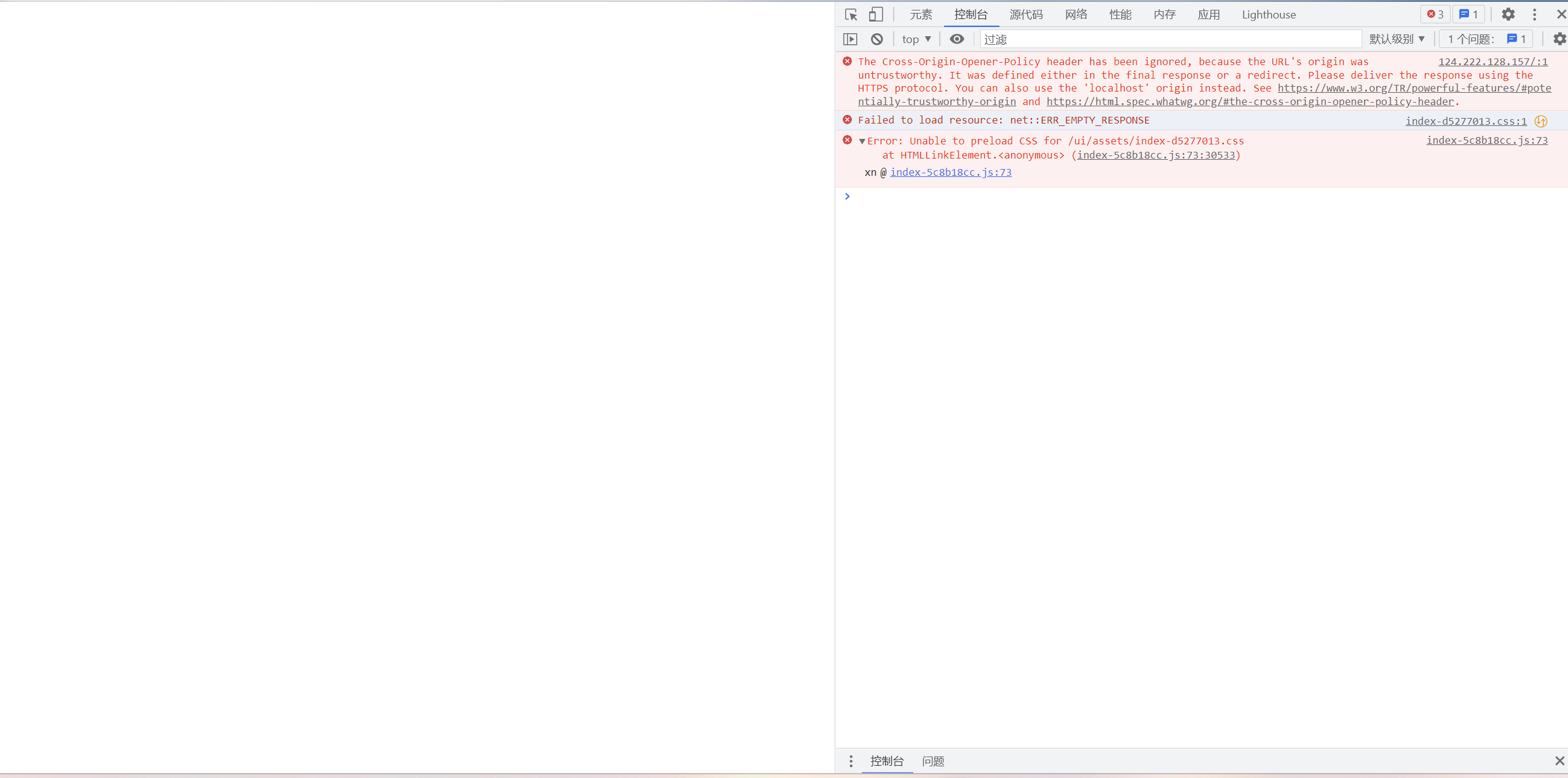
Task: Open the 性能 tab
Action: pos(1120,15)
